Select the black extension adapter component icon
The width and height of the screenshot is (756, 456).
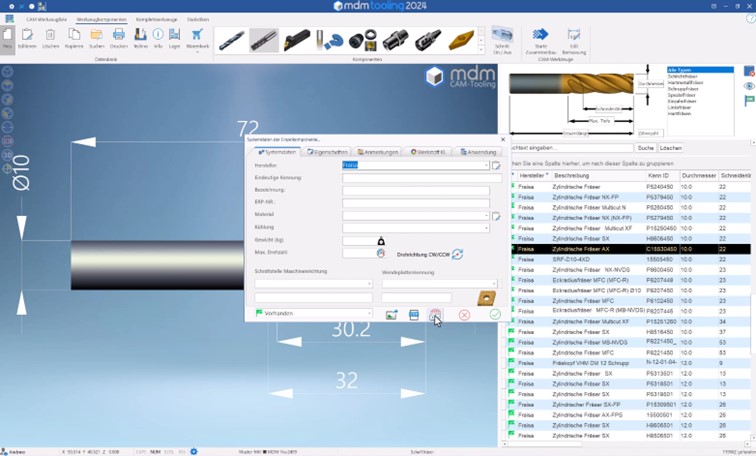[395, 40]
